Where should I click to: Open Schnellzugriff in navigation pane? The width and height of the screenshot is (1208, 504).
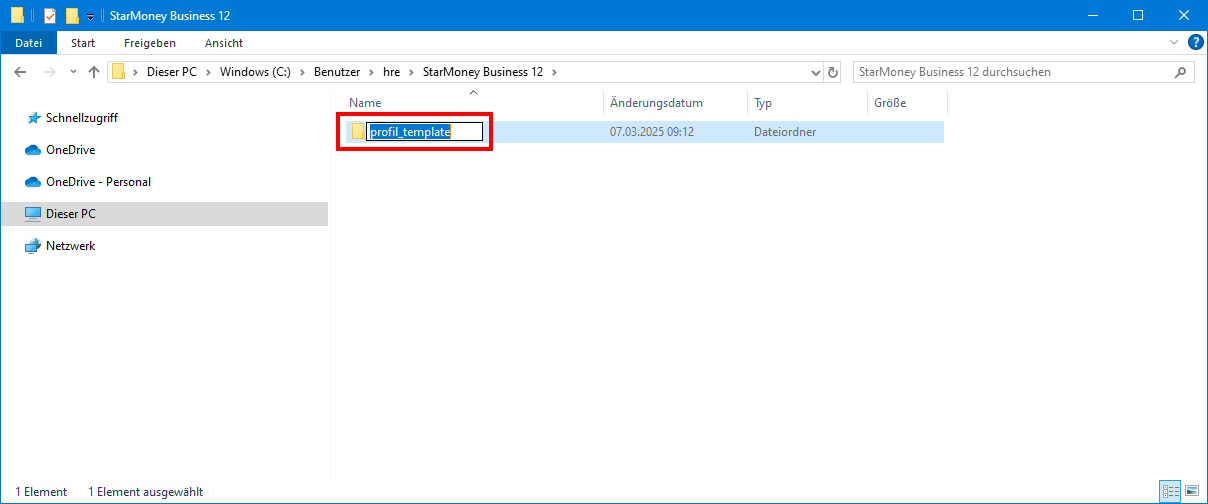[x=82, y=118]
